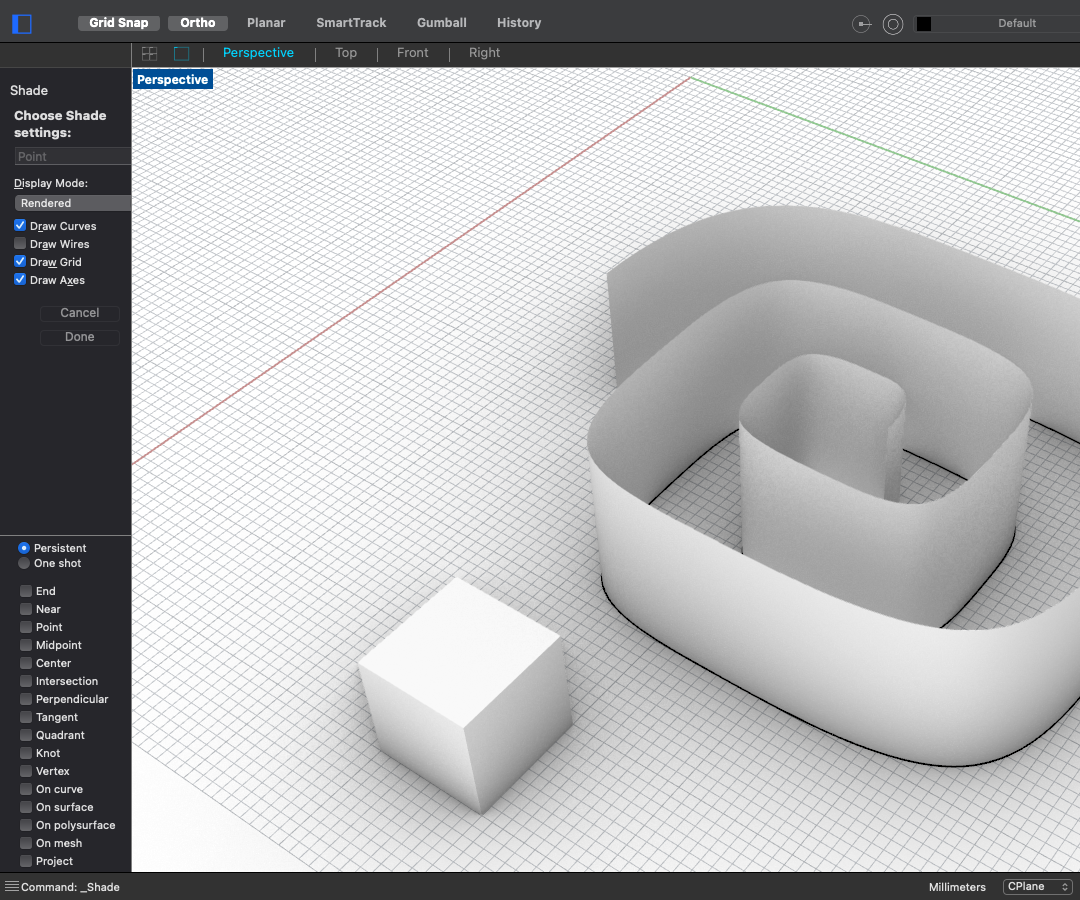Click the Point input field under Choose Shade settings
Viewport: 1080px width, 900px height.
[71, 155]
